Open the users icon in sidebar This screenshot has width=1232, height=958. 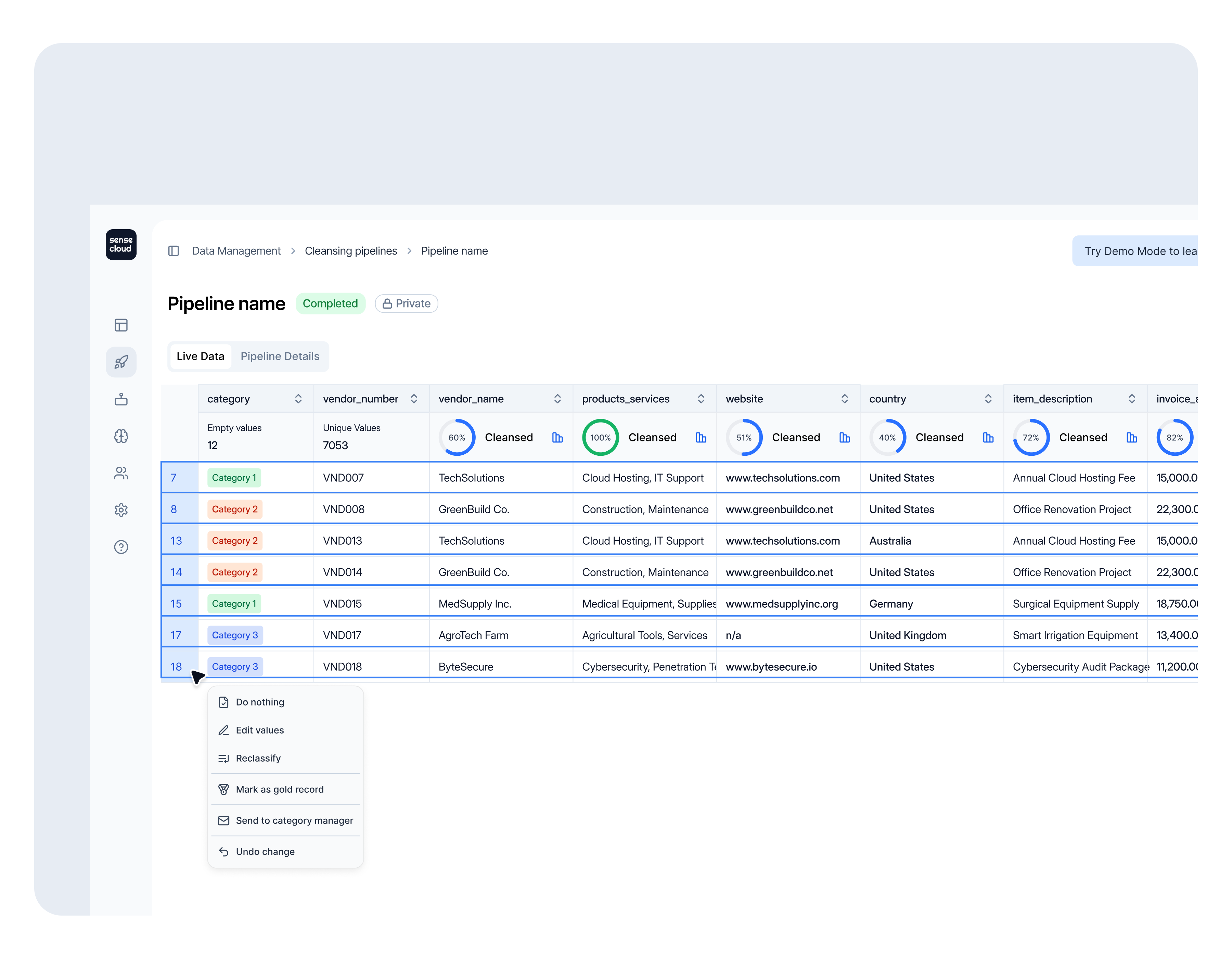[121, 472]
